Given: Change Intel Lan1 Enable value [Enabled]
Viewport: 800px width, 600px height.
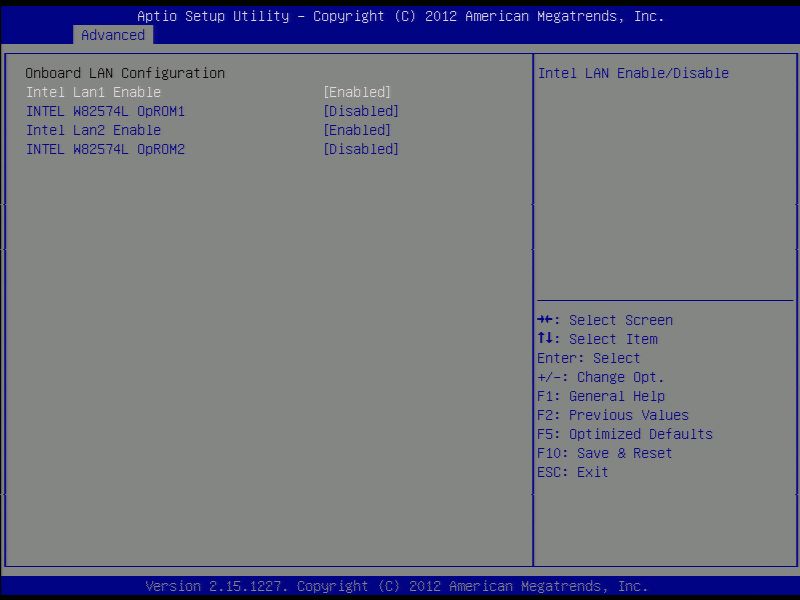Looking at the screenshot, I should [x=357, y=92].
